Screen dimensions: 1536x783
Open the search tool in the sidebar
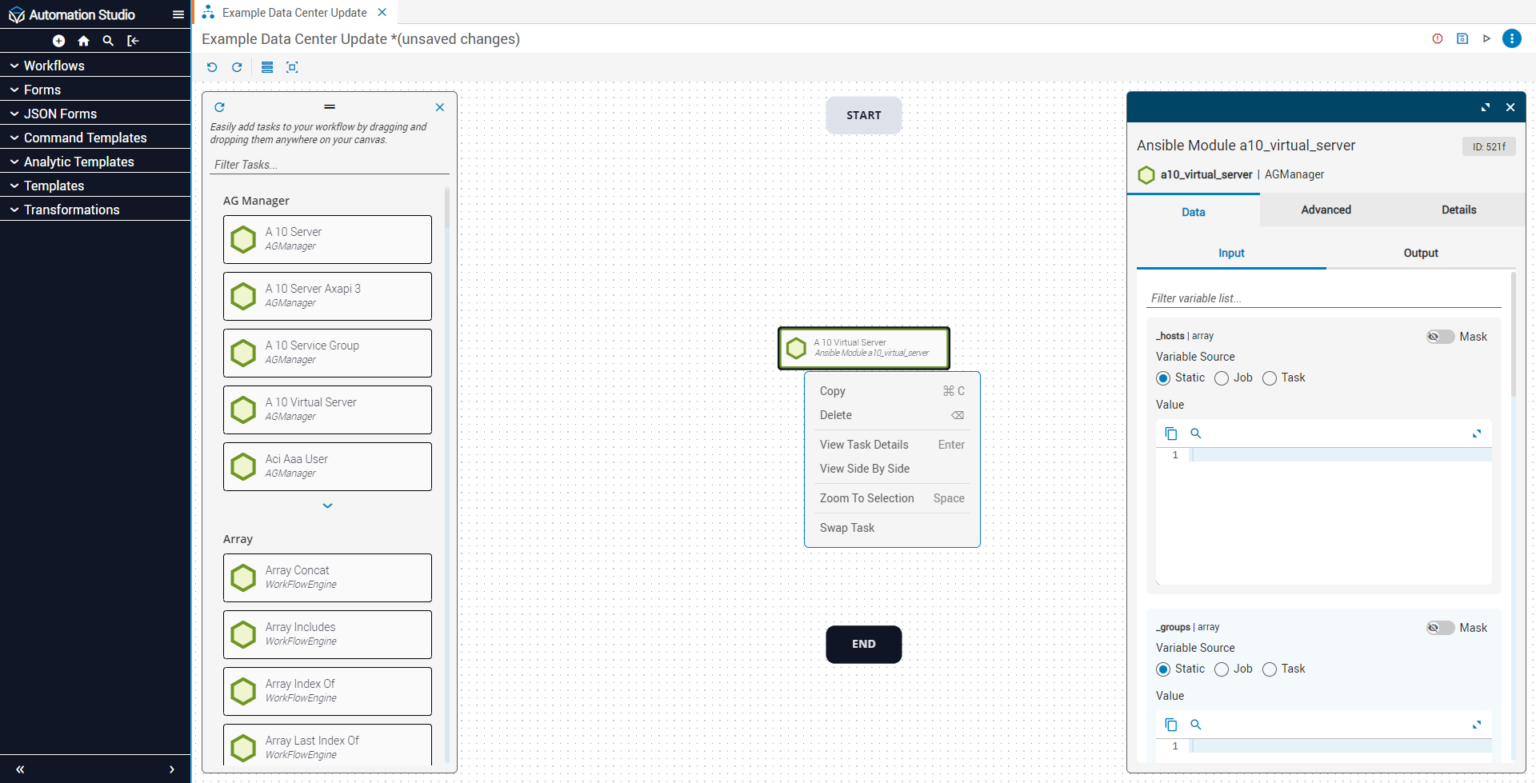(x=108, y=41)
